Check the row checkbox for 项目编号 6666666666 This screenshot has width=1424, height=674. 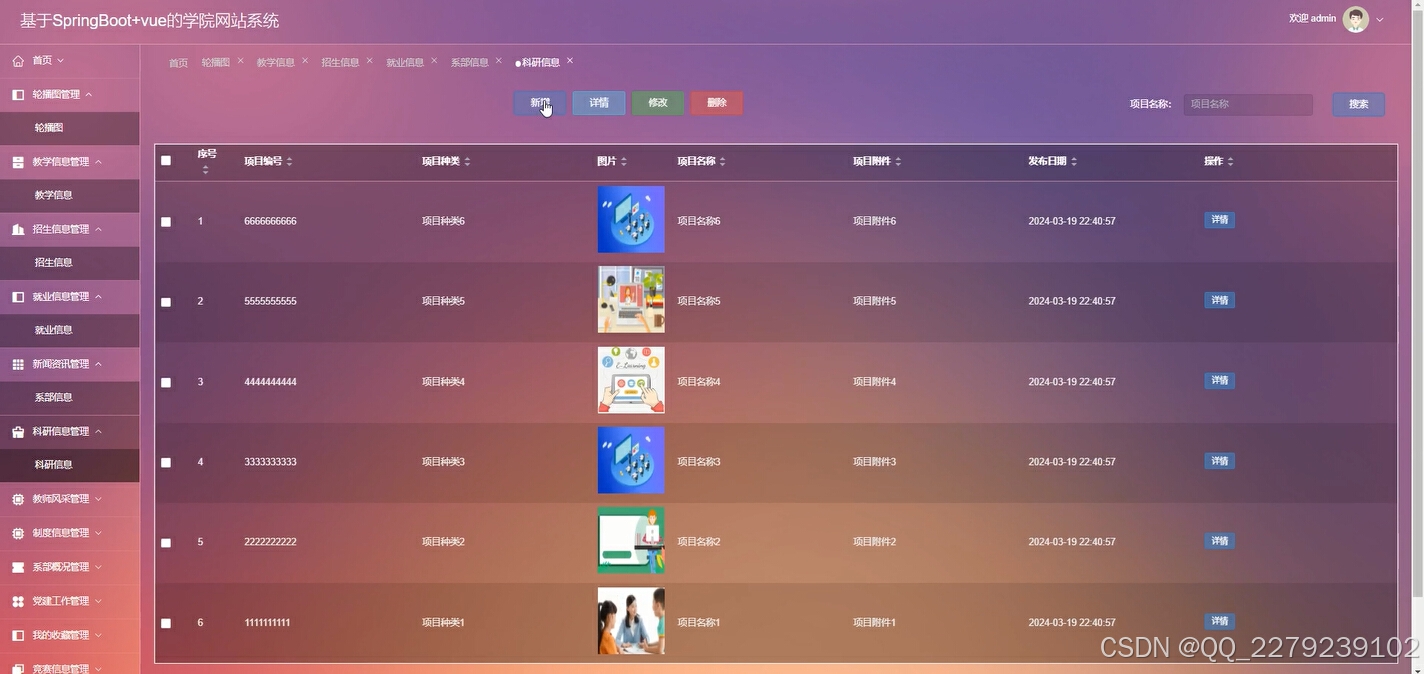166,221
